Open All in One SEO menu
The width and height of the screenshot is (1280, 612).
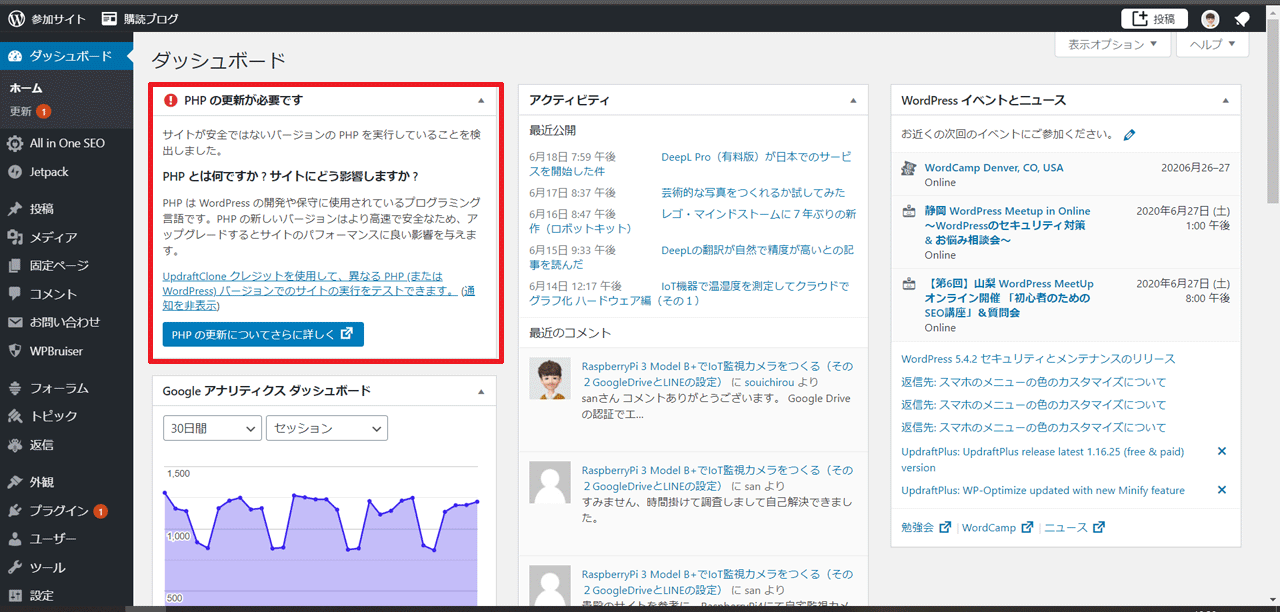pyautogui.click(x=66, y=143)
